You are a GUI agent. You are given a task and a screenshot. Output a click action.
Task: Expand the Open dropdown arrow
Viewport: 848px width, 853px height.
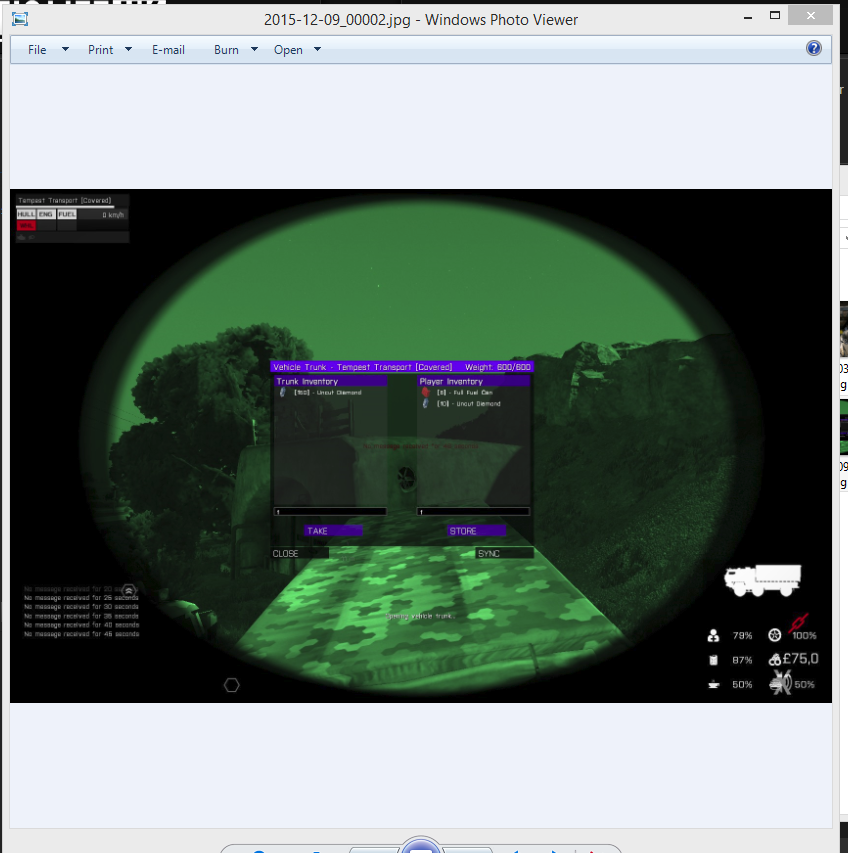[318, 49]
